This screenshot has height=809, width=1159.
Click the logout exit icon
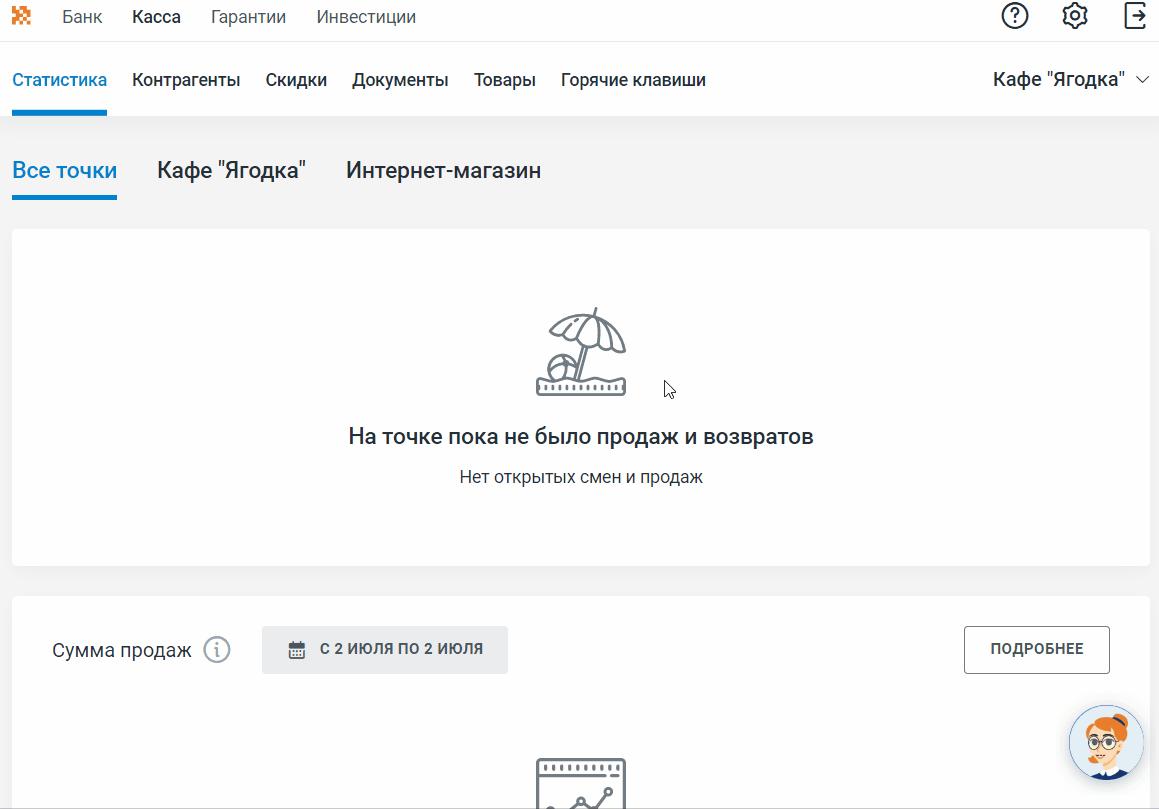[1135, 16]
